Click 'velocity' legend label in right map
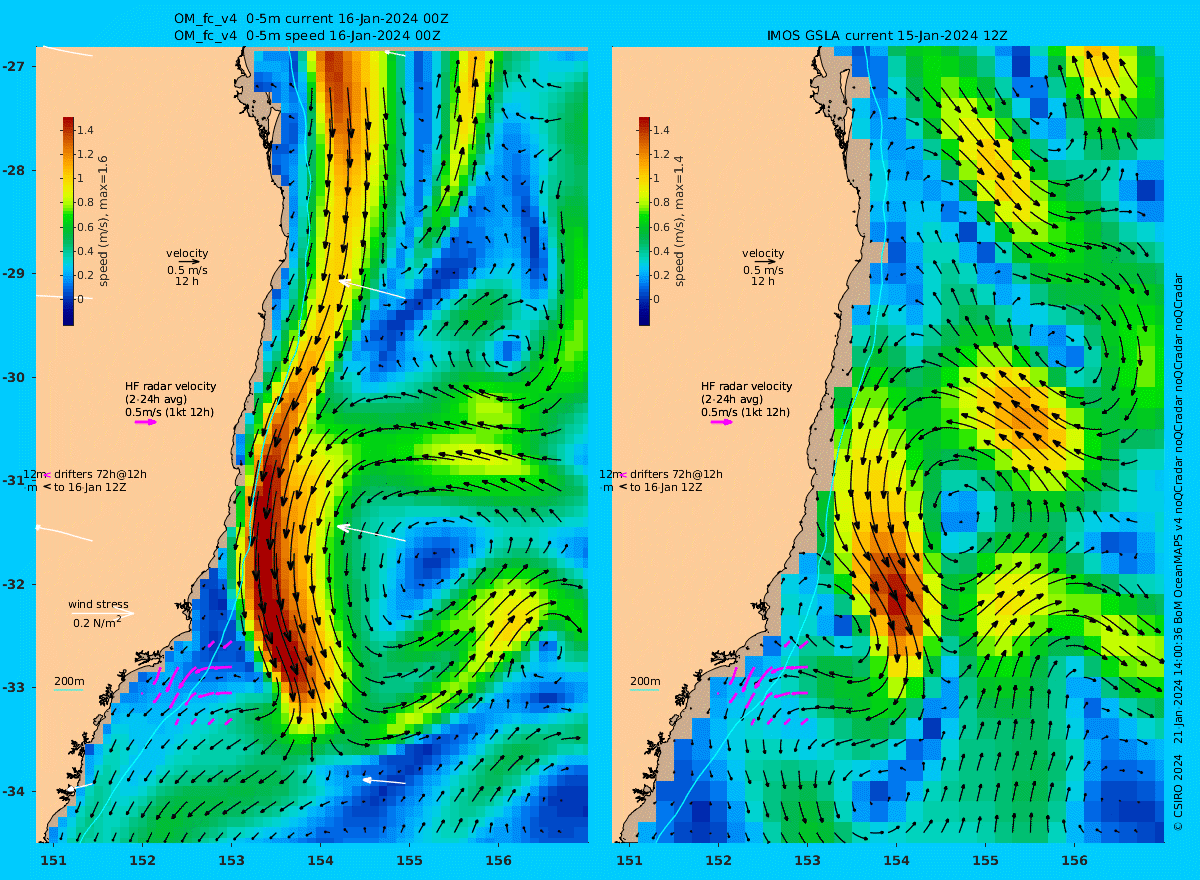 coord(763,253)
